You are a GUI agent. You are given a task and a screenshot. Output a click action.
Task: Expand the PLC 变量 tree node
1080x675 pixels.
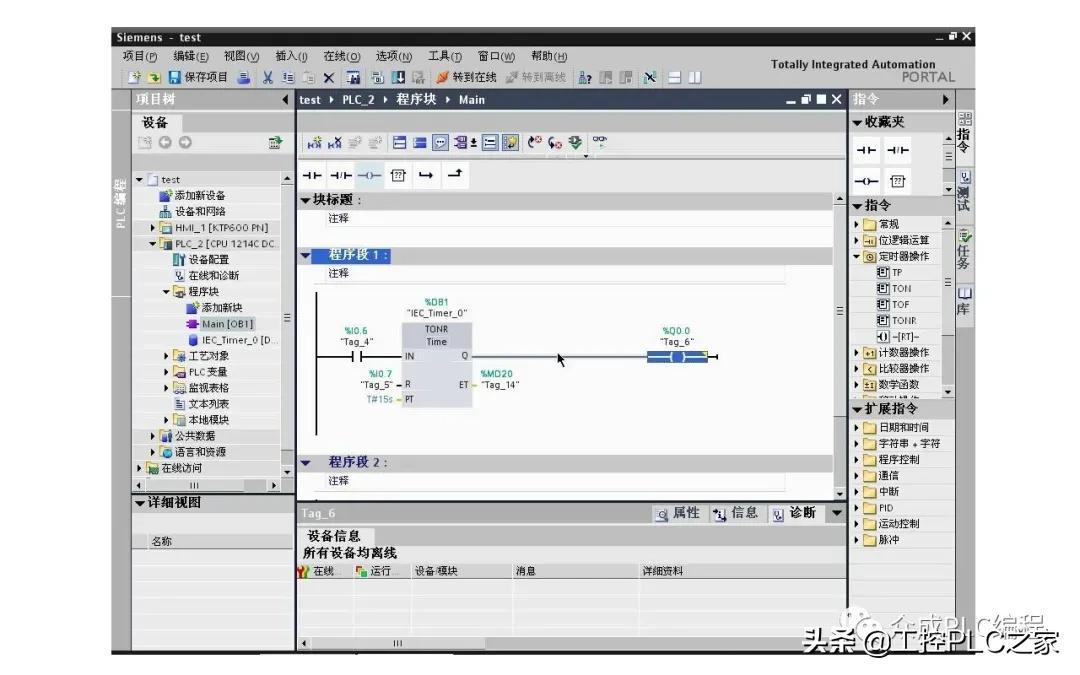[x=166, y=372]
